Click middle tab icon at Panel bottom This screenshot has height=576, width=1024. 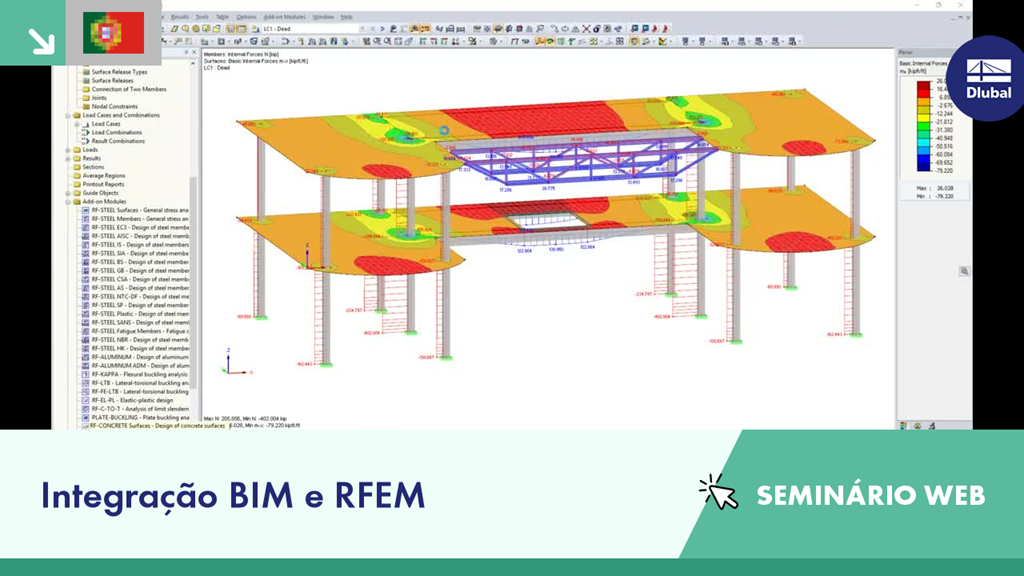(918, 426)
